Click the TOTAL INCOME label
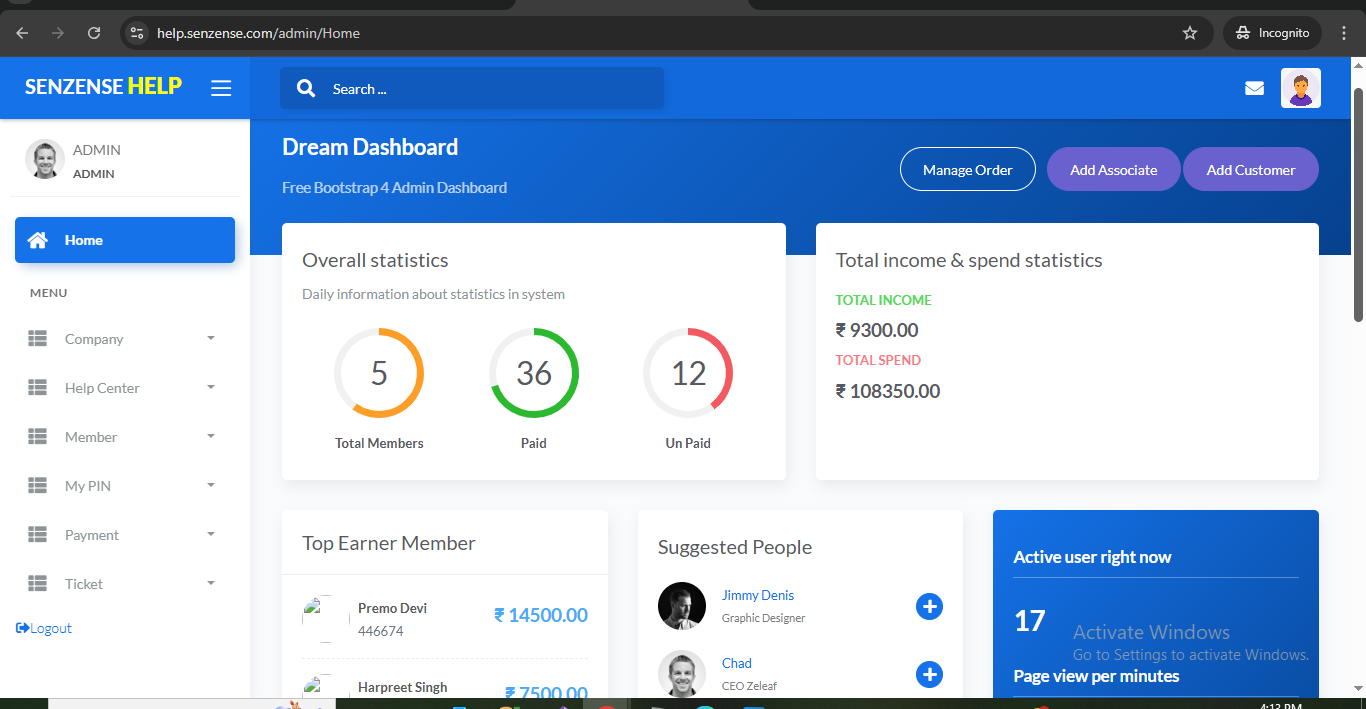The width and height of the screenshot is (1366, 709). click(884, 300)
